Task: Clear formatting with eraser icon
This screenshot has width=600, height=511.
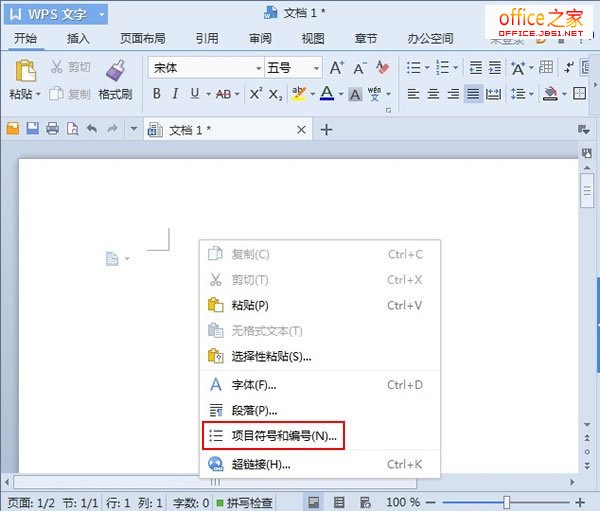Action: [x=382, y=68]
